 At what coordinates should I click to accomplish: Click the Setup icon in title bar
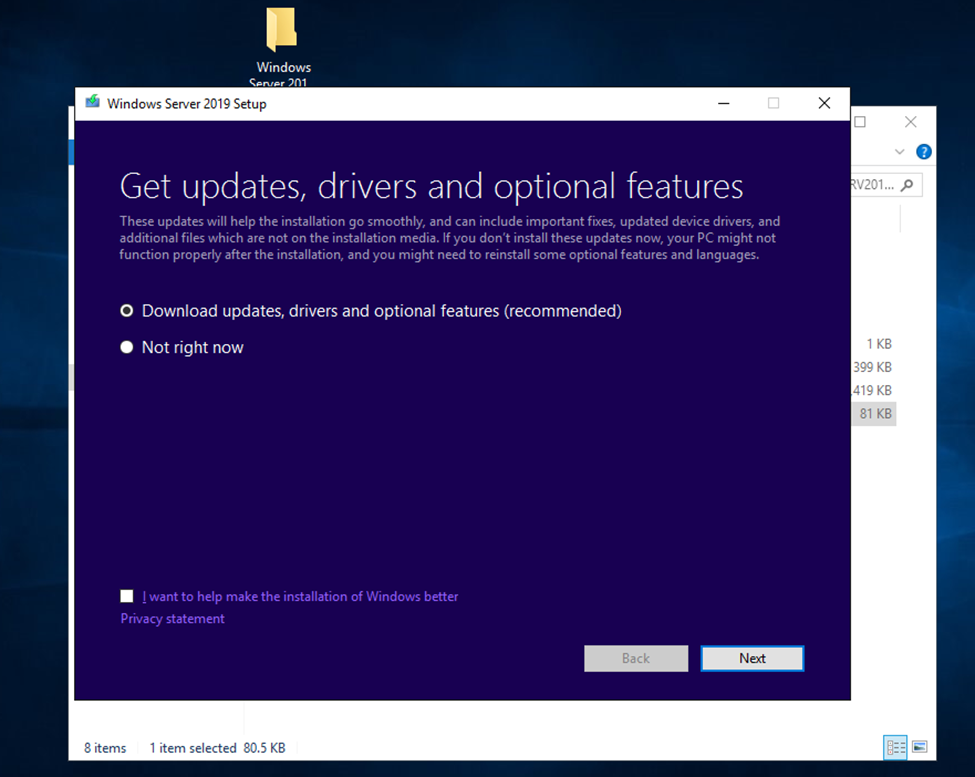point(93,103)
